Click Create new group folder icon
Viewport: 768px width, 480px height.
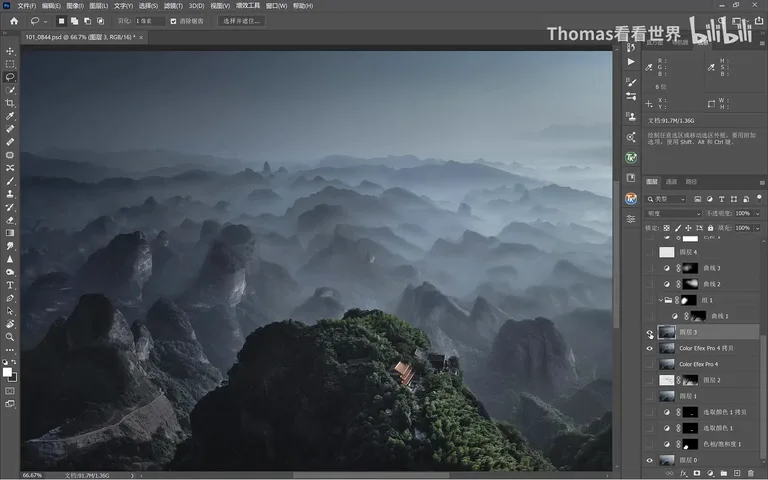point(723,473)
